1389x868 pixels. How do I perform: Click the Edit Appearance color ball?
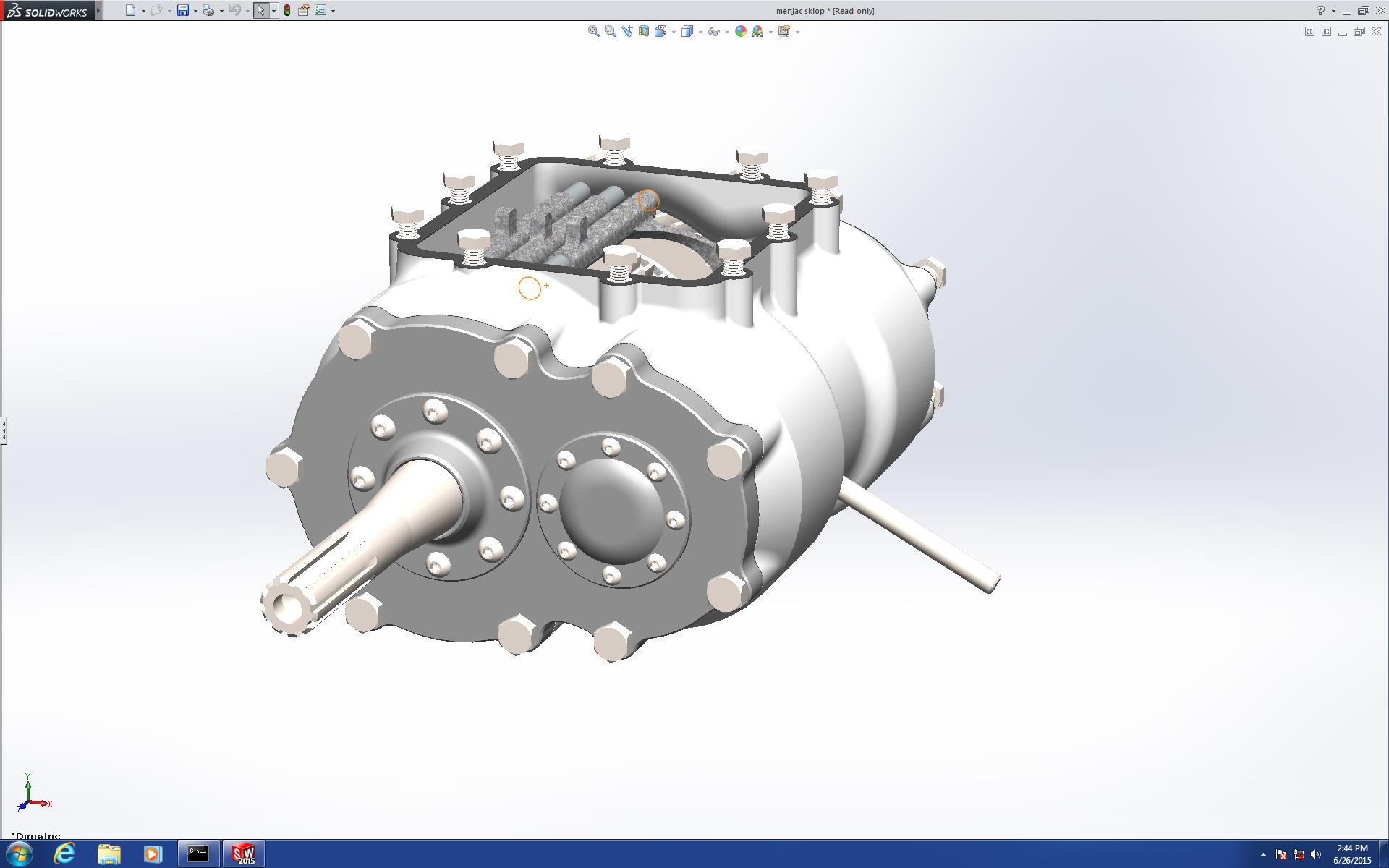(x=740, y=31)
